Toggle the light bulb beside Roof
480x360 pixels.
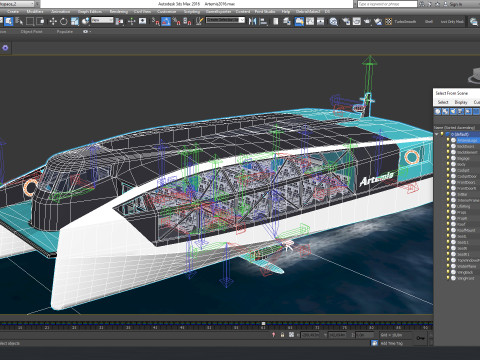pos(448,224)
